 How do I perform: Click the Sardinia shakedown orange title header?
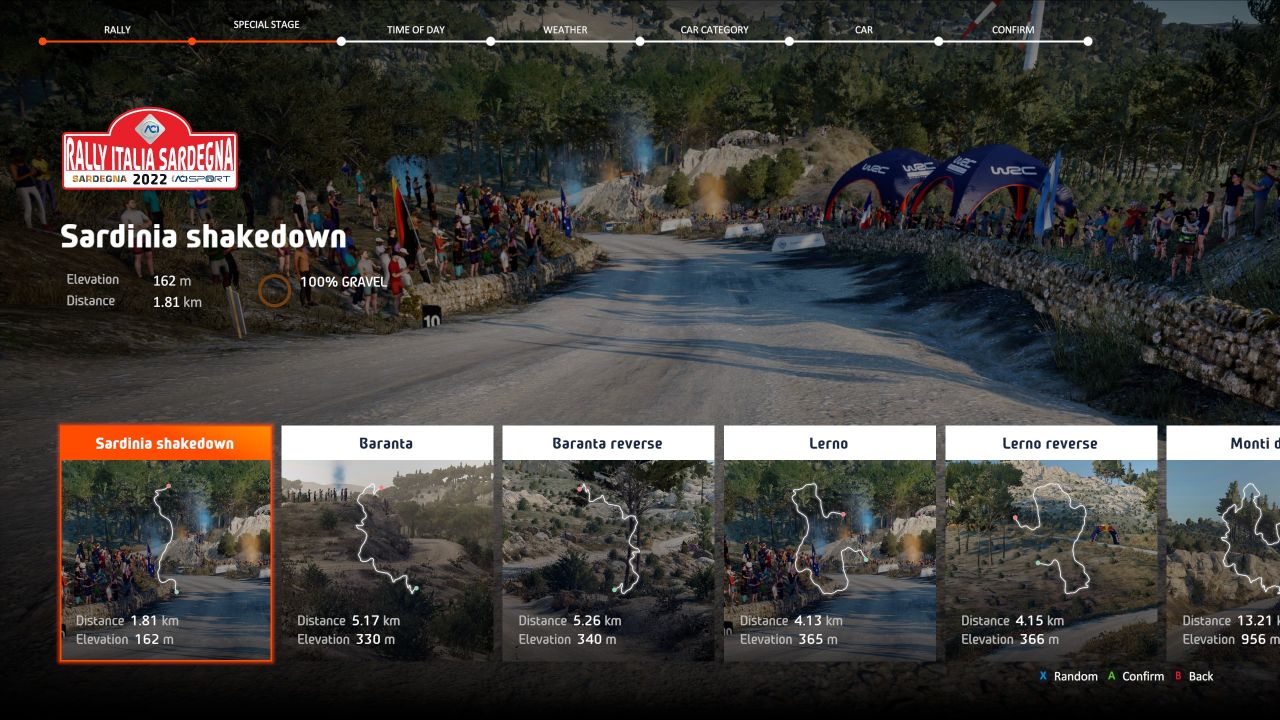(166, 443)
